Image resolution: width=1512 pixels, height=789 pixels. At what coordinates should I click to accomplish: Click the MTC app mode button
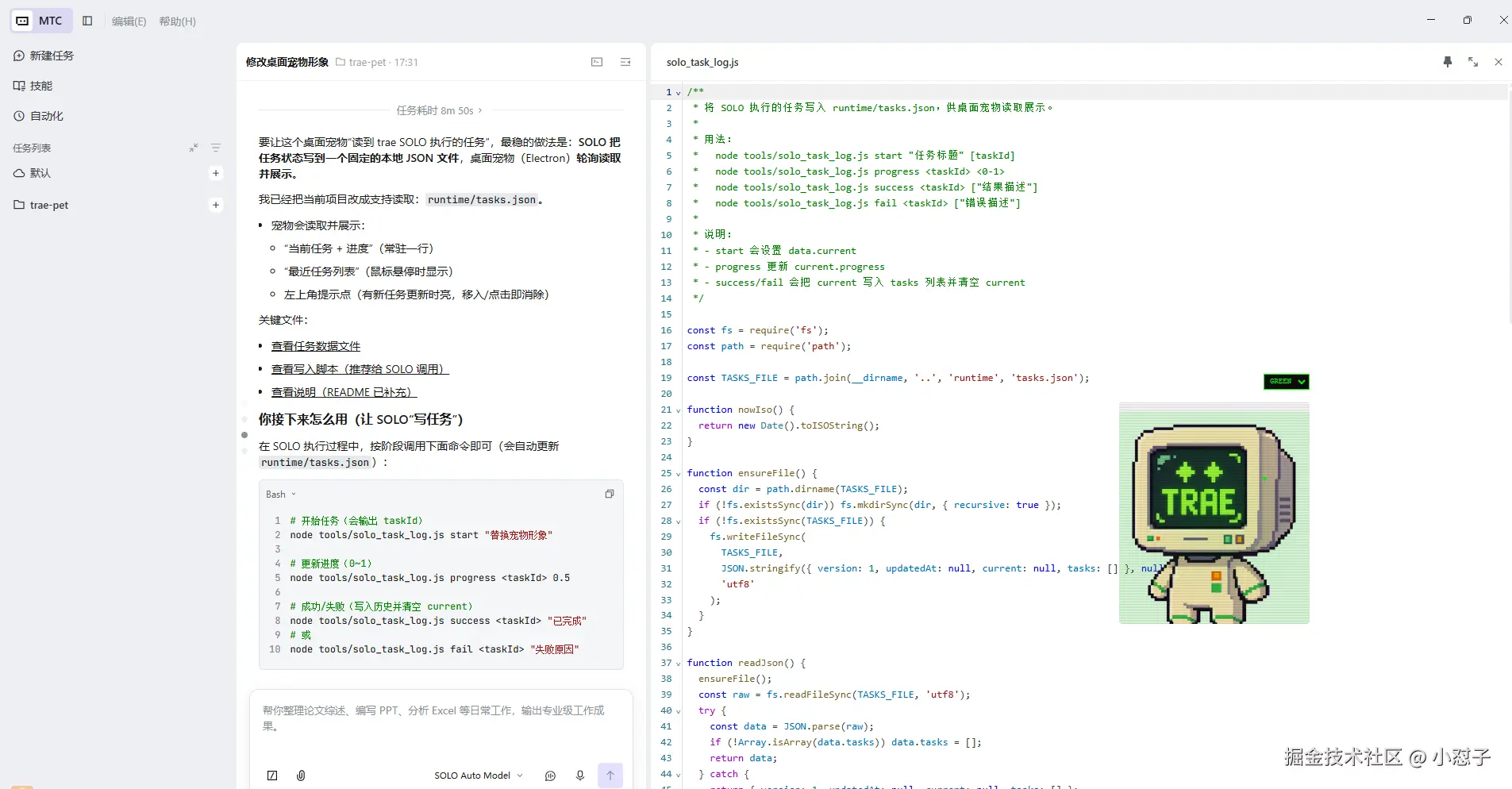pyautogui.click(x=40, y=21)
